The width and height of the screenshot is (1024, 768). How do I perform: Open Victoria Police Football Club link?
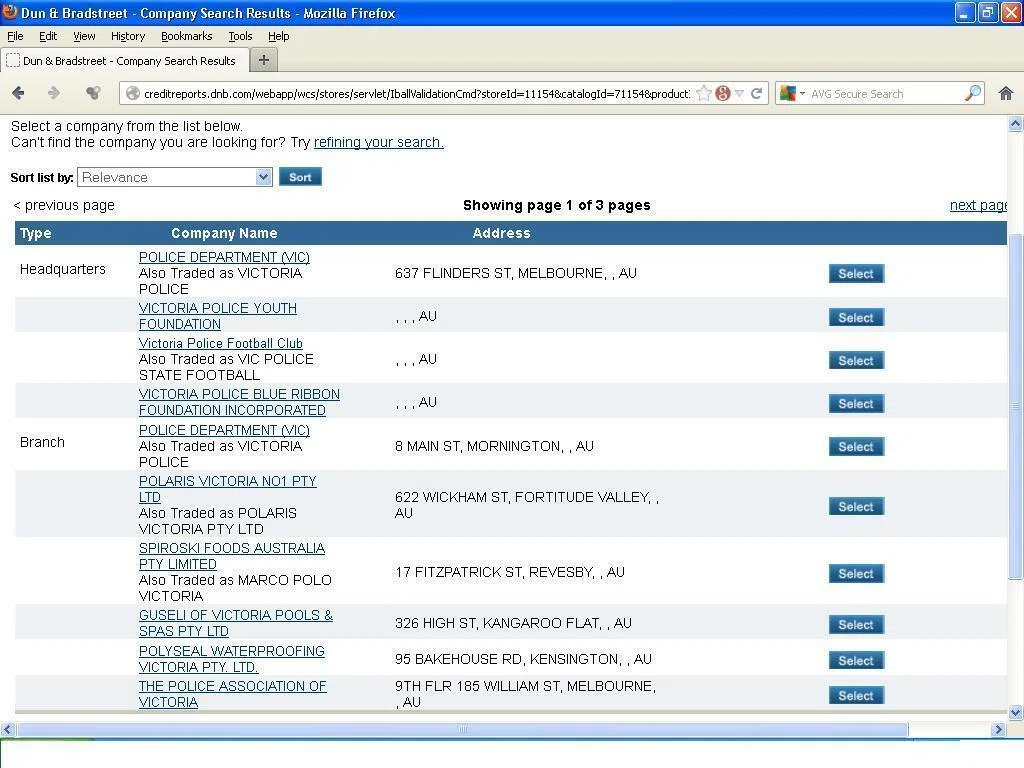click(x=221, y=344)
